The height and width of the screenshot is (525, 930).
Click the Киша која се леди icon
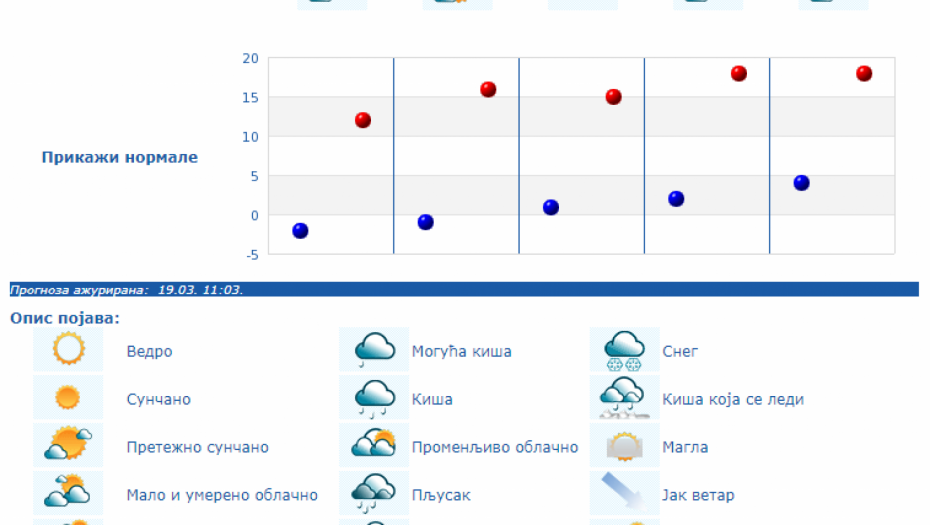[624, 398]
